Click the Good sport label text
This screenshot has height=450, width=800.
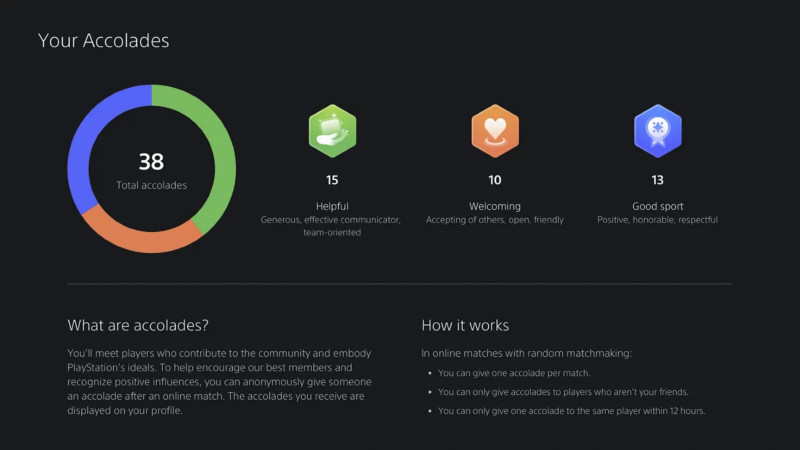click(x=657, y=205)
